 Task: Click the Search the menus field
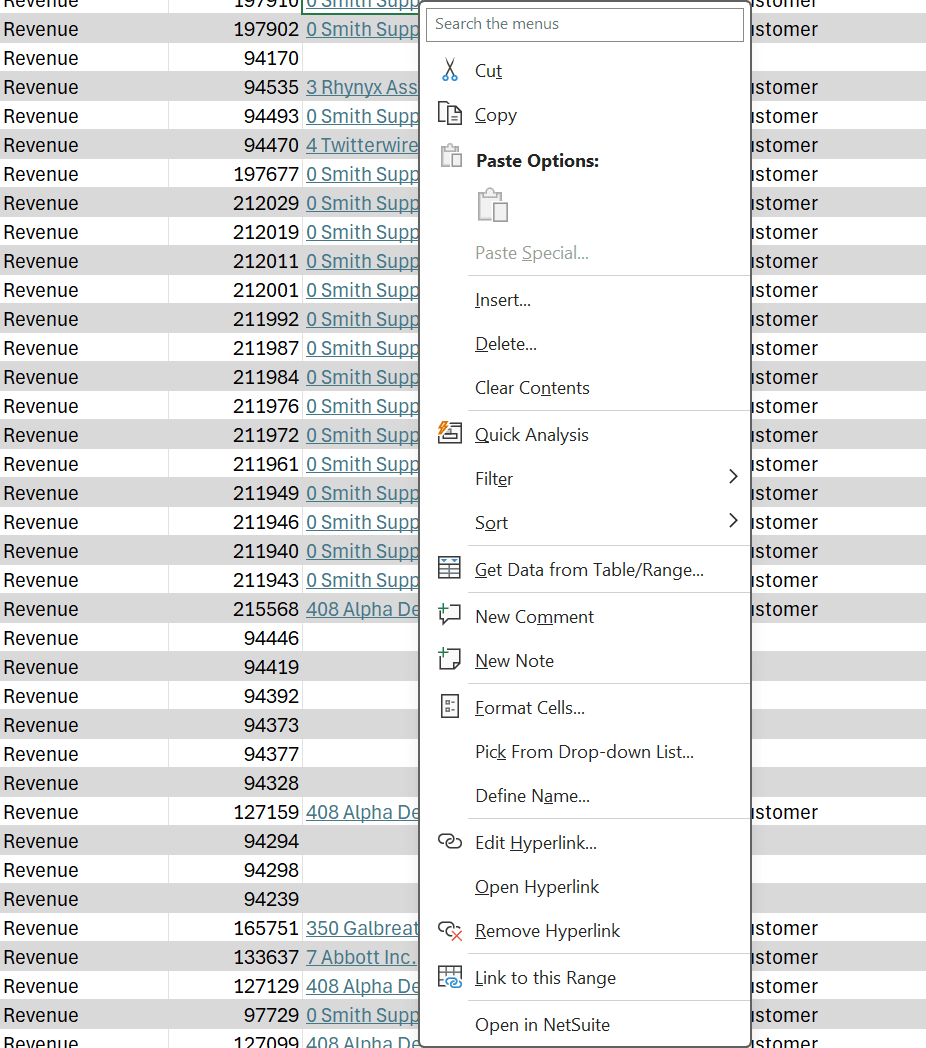pyautogui.click(x=584, y=24)
